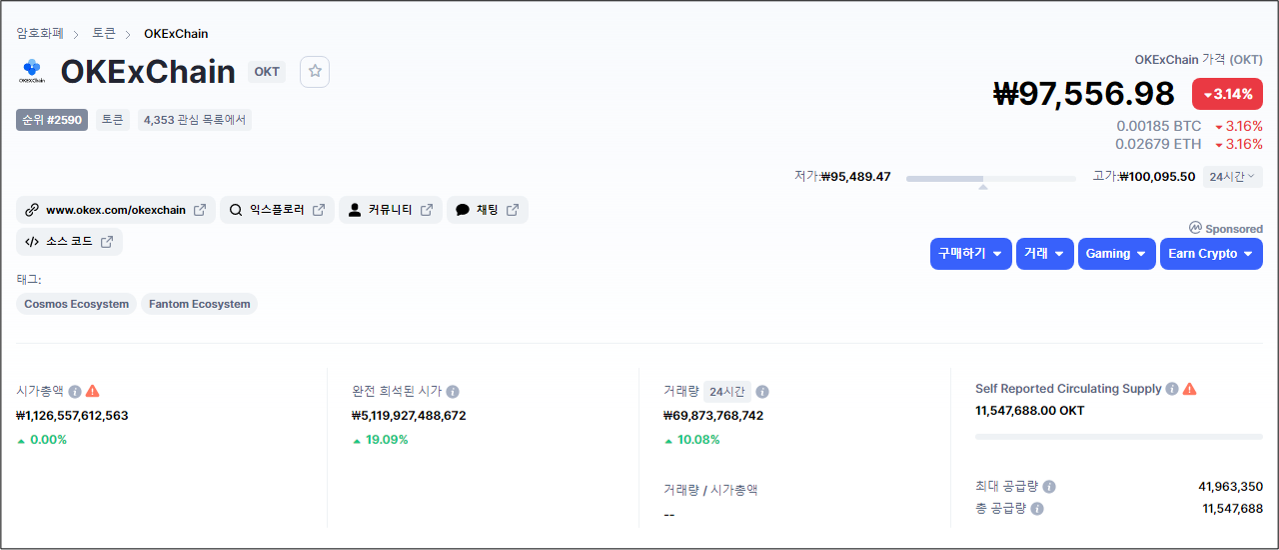Image resolution: width=1279 pixels, height=550 pixels.
Task: Add OKExChain to watchlist with star icon
Action: pyautogui.click(x=315, y=71)
